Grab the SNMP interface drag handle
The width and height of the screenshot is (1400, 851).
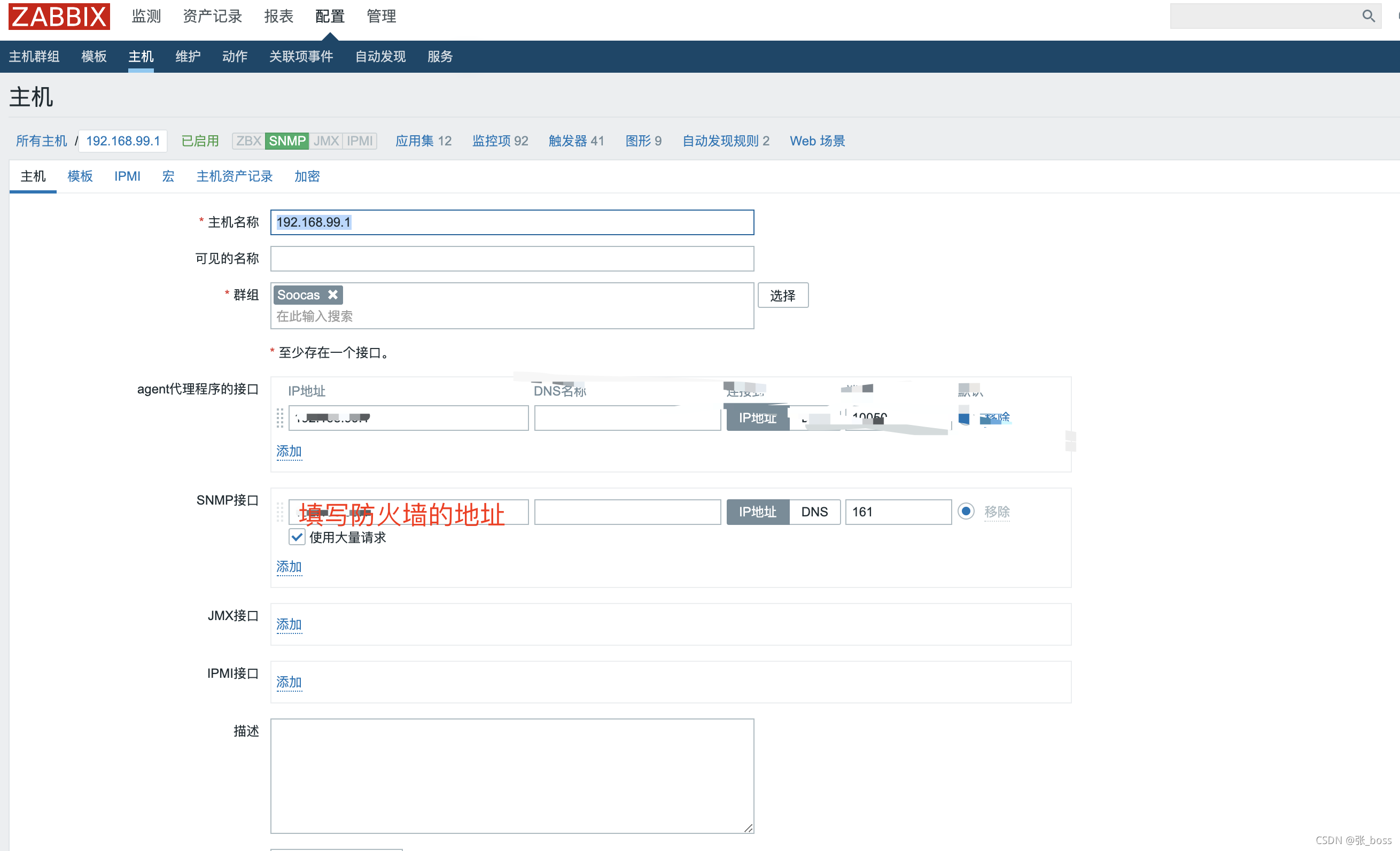[x=279, y=512]
